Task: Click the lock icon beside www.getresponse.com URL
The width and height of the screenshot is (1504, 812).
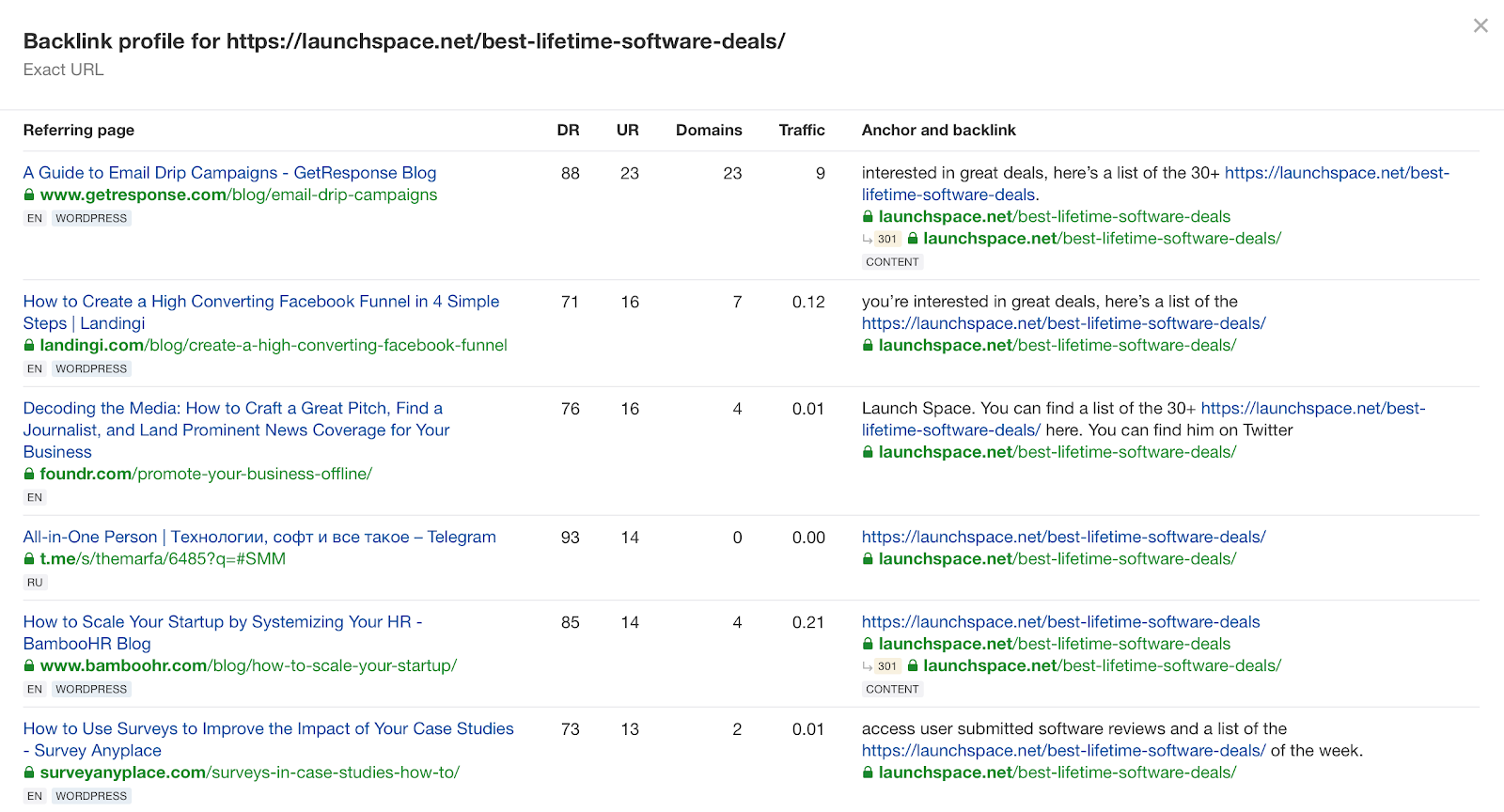Action: coord(29,195)
